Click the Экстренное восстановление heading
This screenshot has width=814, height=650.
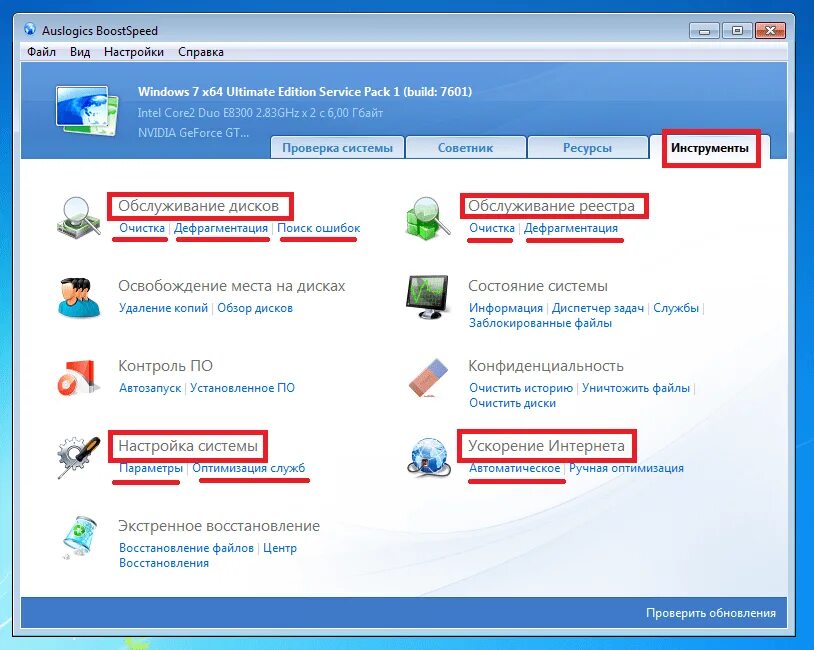tap(219, 526)
